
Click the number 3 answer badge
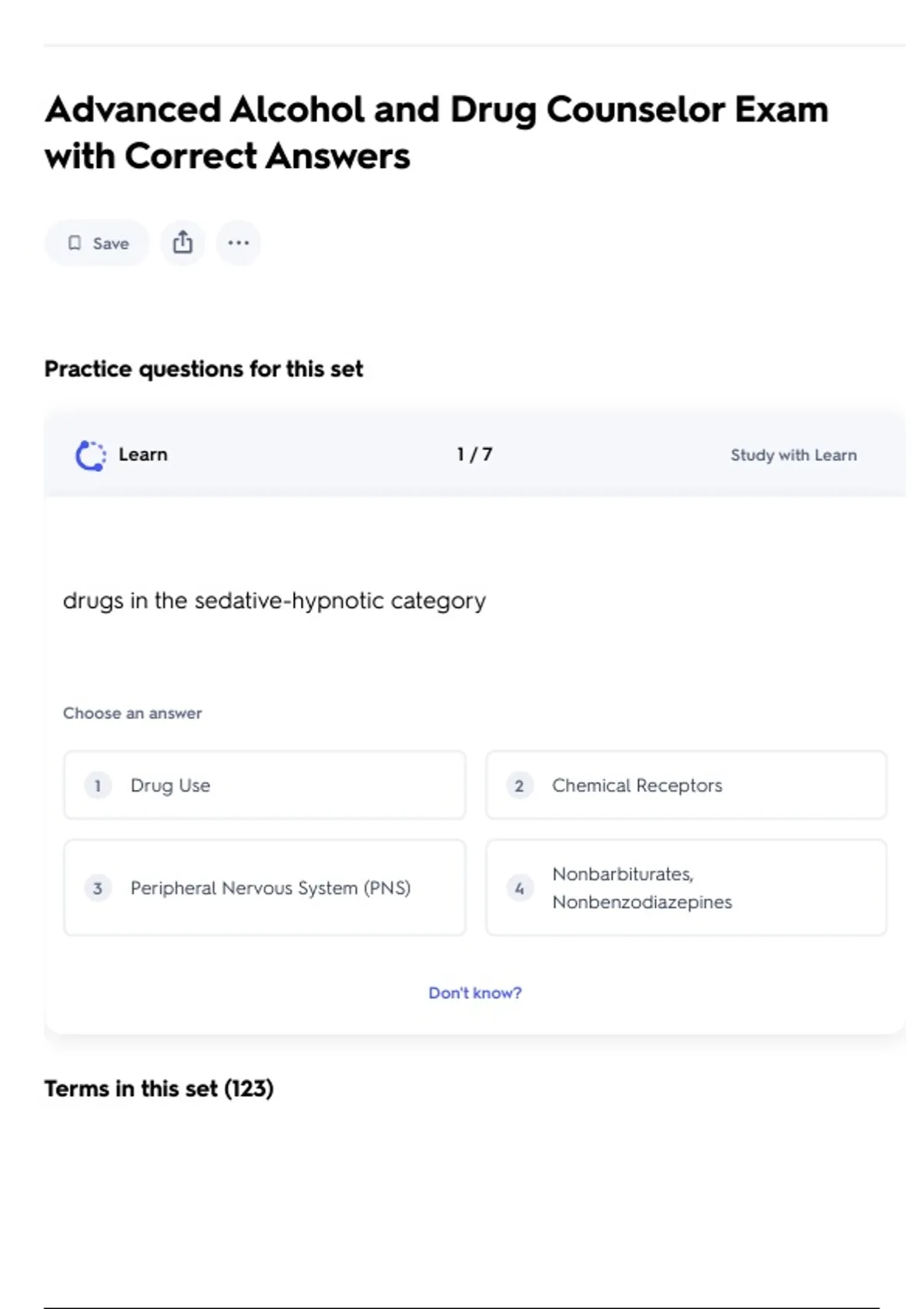pos(98,888)
